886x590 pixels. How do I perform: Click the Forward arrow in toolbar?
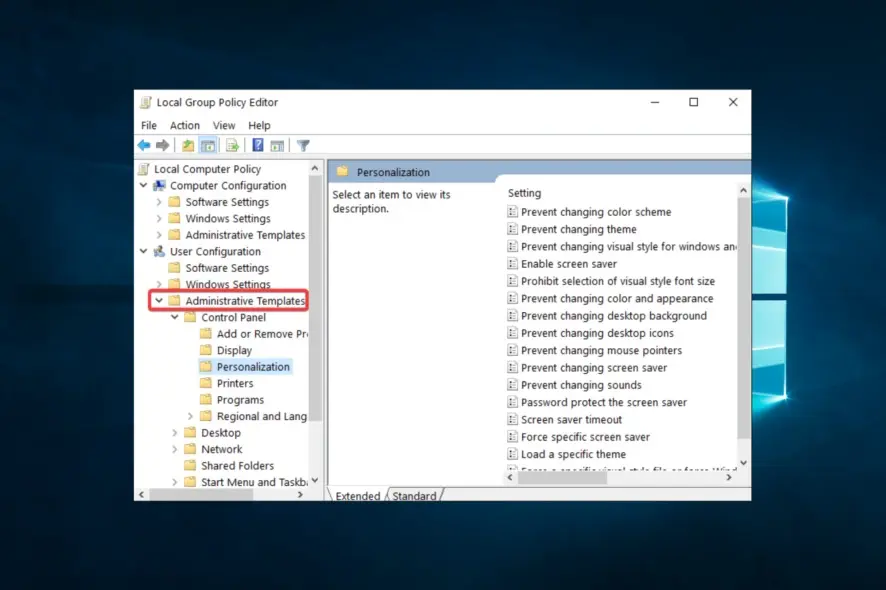(x=161, y=146)
